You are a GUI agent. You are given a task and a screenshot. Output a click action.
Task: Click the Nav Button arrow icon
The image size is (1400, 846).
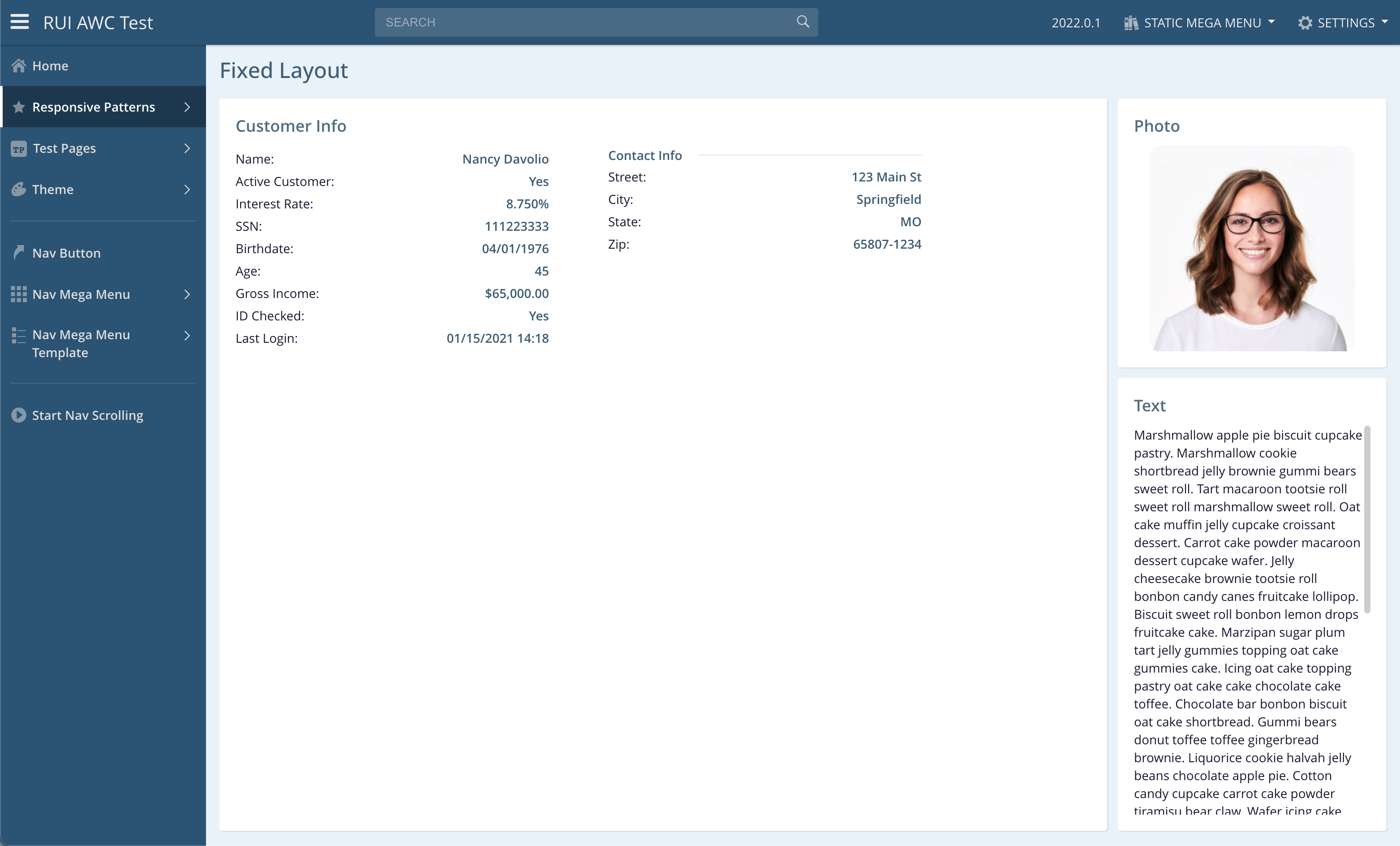point(19,252)
